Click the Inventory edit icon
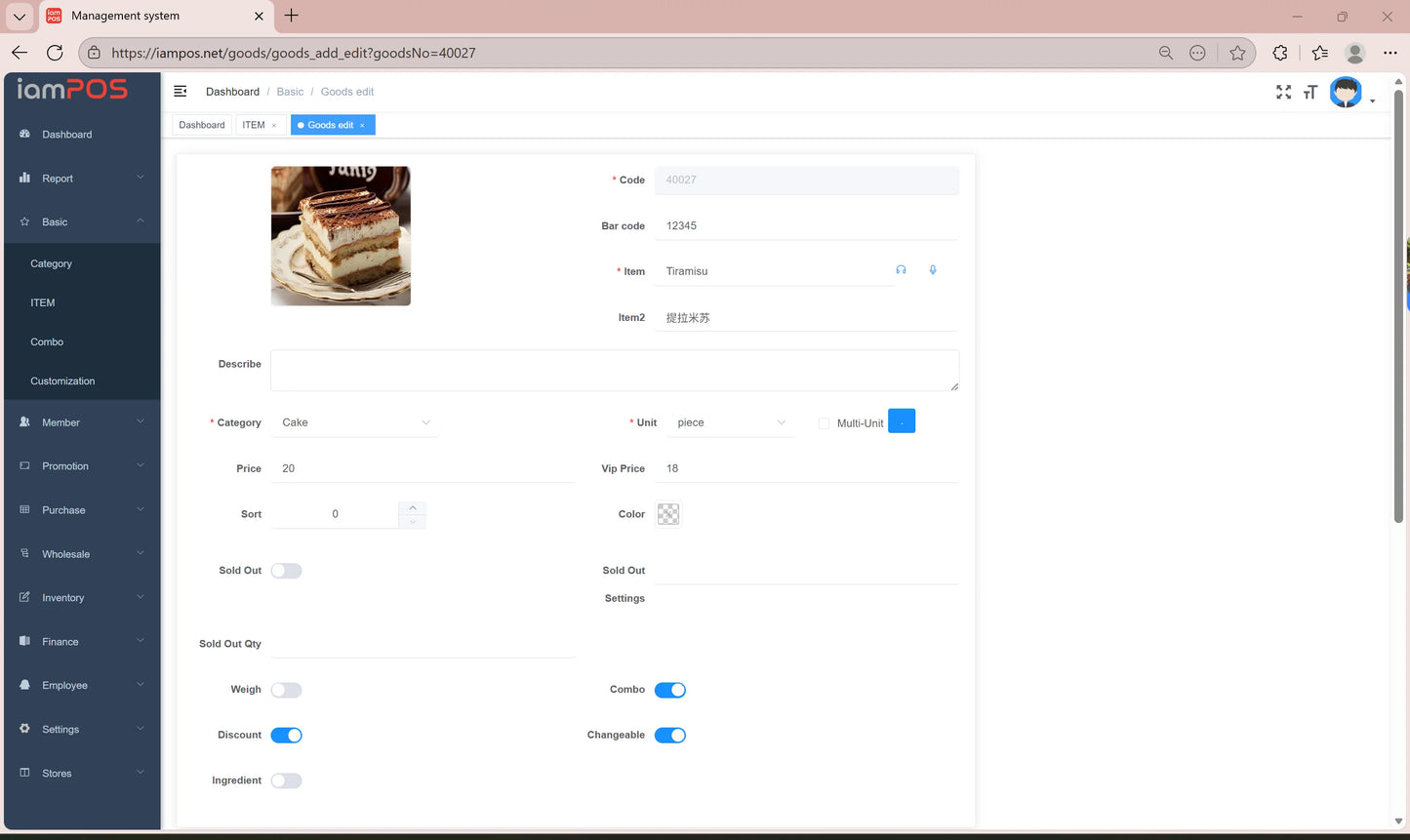Image resolution: width=1410 pixels, height=840 pixels. pos(24,597)
